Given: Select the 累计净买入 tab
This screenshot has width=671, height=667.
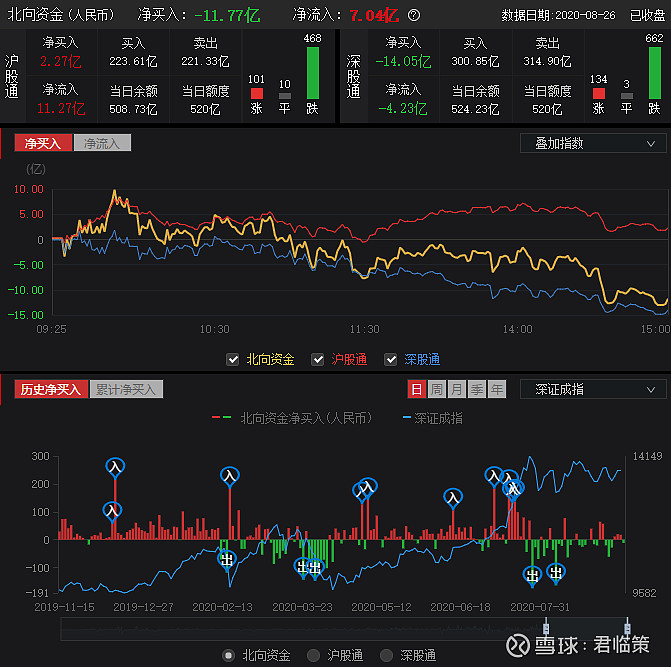Looking at the screenshot, I should pyautogui.click(x=126, y=389).
